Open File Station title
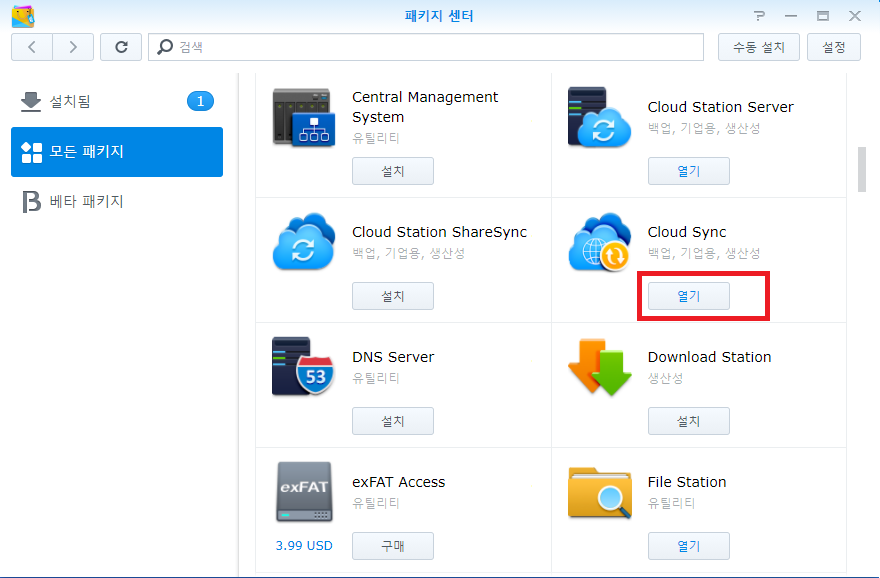880x578 pixels. pyautogui.click(x=687, y=483)
